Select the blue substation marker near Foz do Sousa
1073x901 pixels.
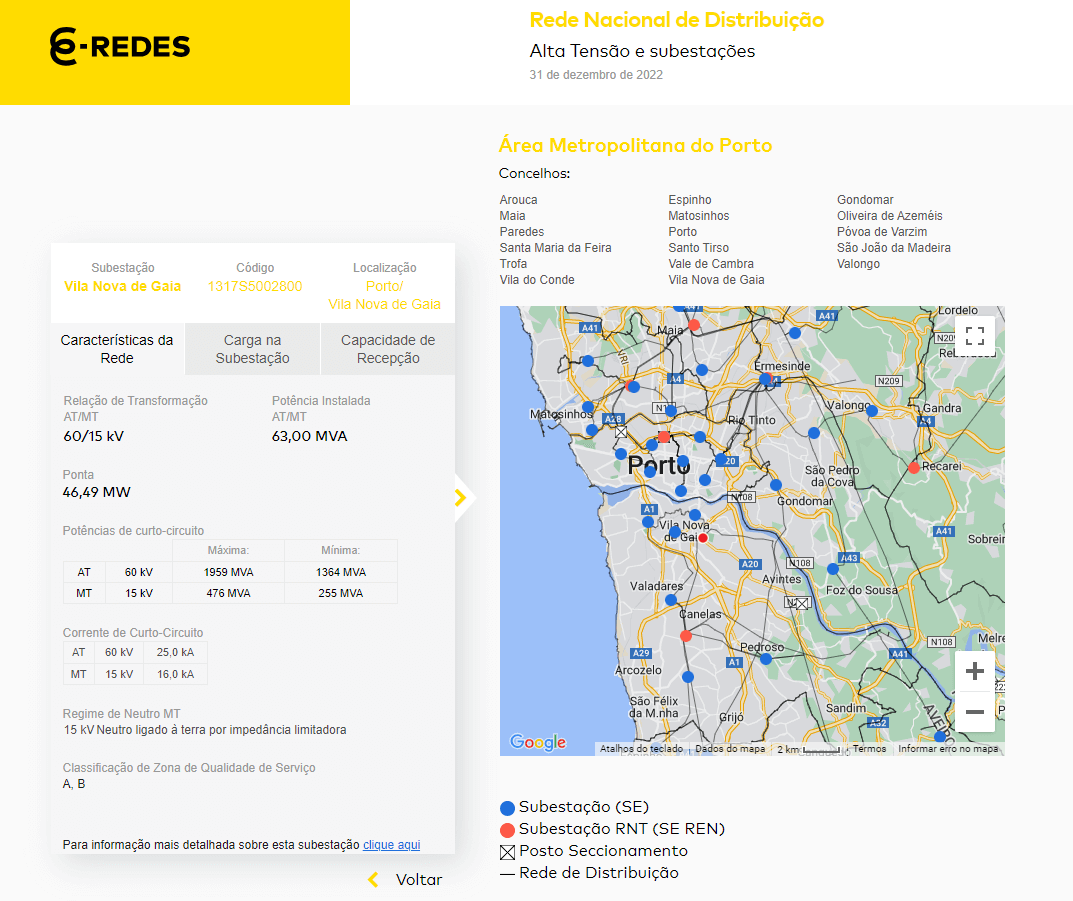[833, 569]
